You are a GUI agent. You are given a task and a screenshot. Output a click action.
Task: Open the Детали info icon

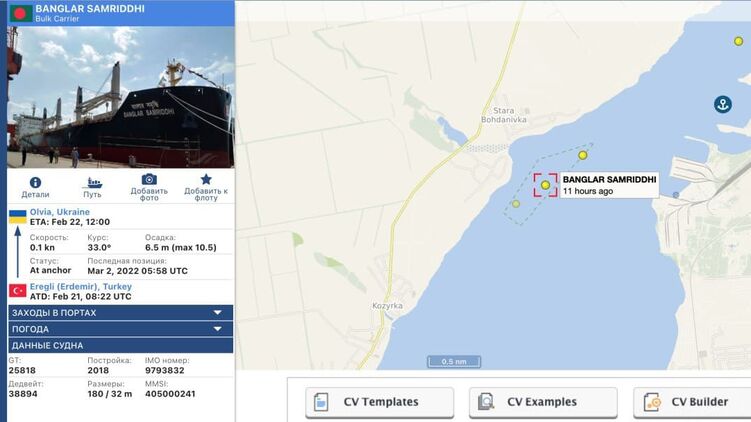(35, 182)
